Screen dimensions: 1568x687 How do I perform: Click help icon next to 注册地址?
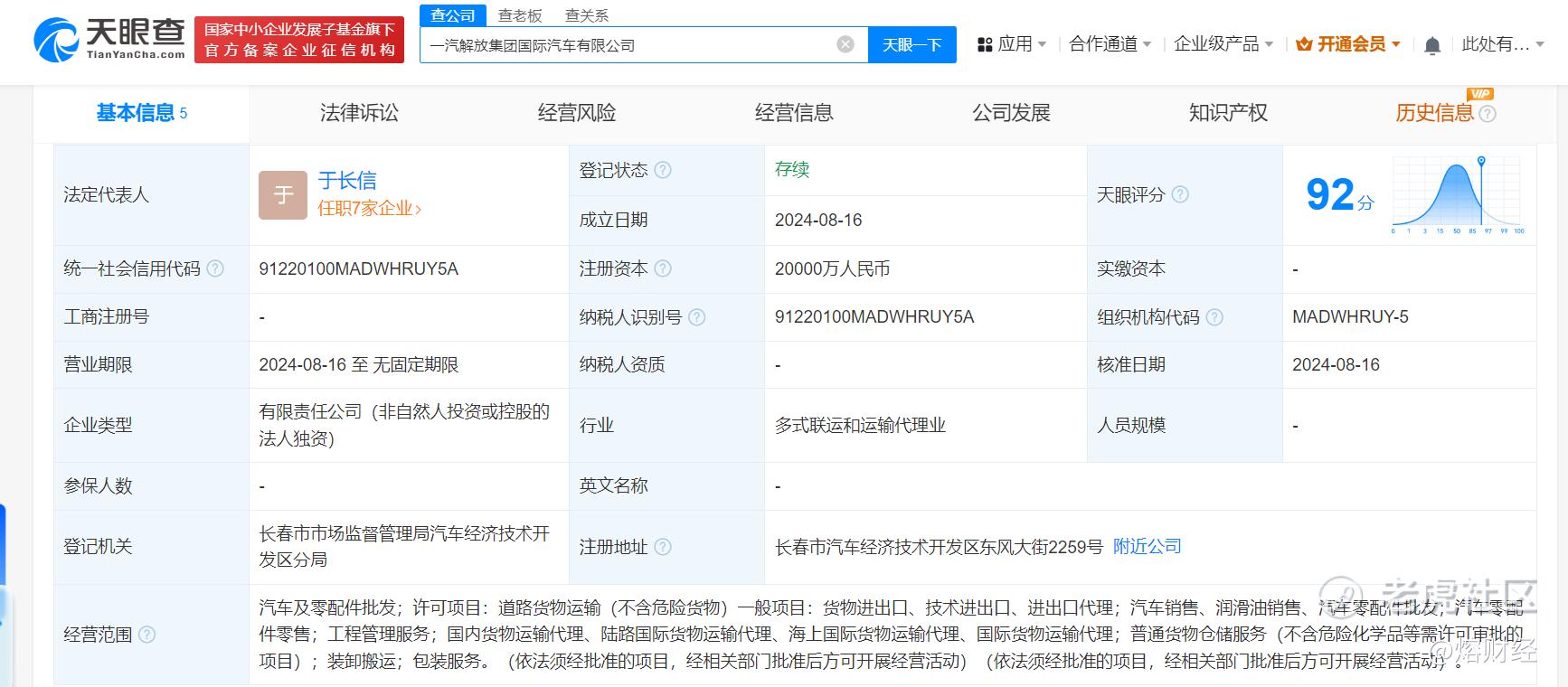click(663, 547)
